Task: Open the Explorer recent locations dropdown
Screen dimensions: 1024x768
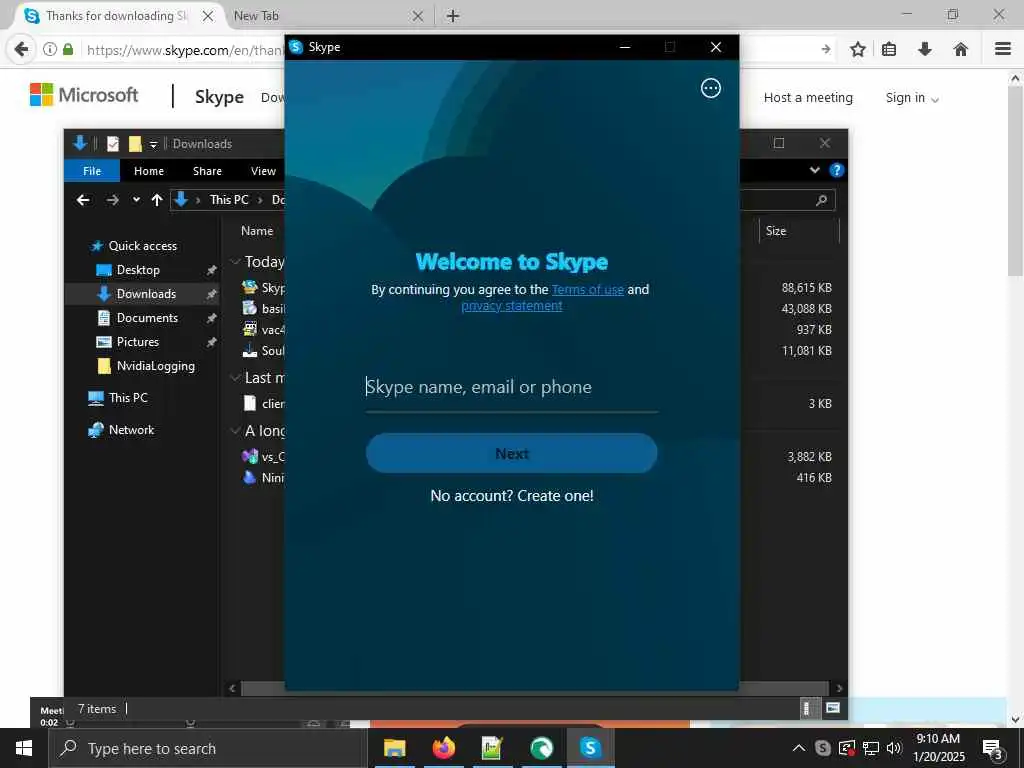Action: (x=136, y=200)
